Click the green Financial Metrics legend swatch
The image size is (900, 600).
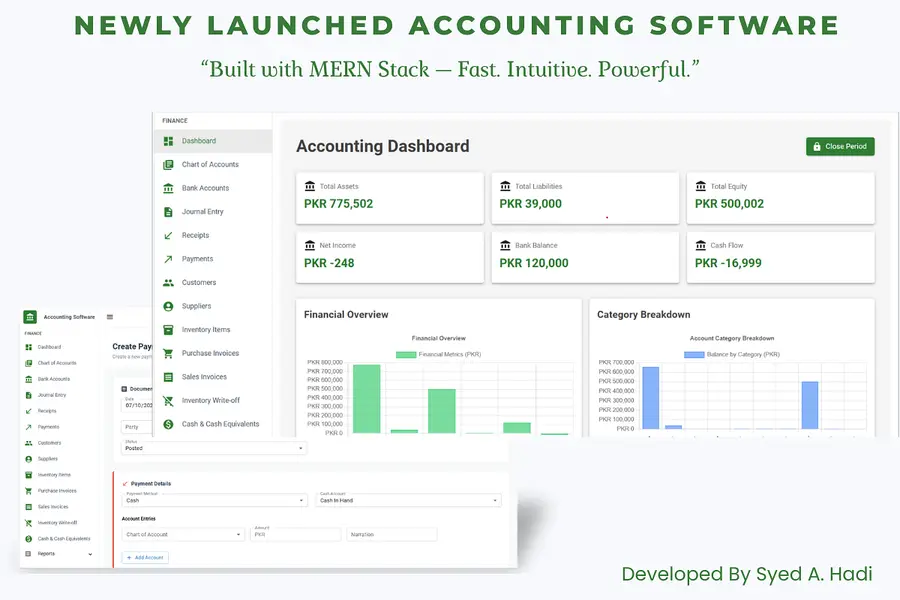(405, 355)
